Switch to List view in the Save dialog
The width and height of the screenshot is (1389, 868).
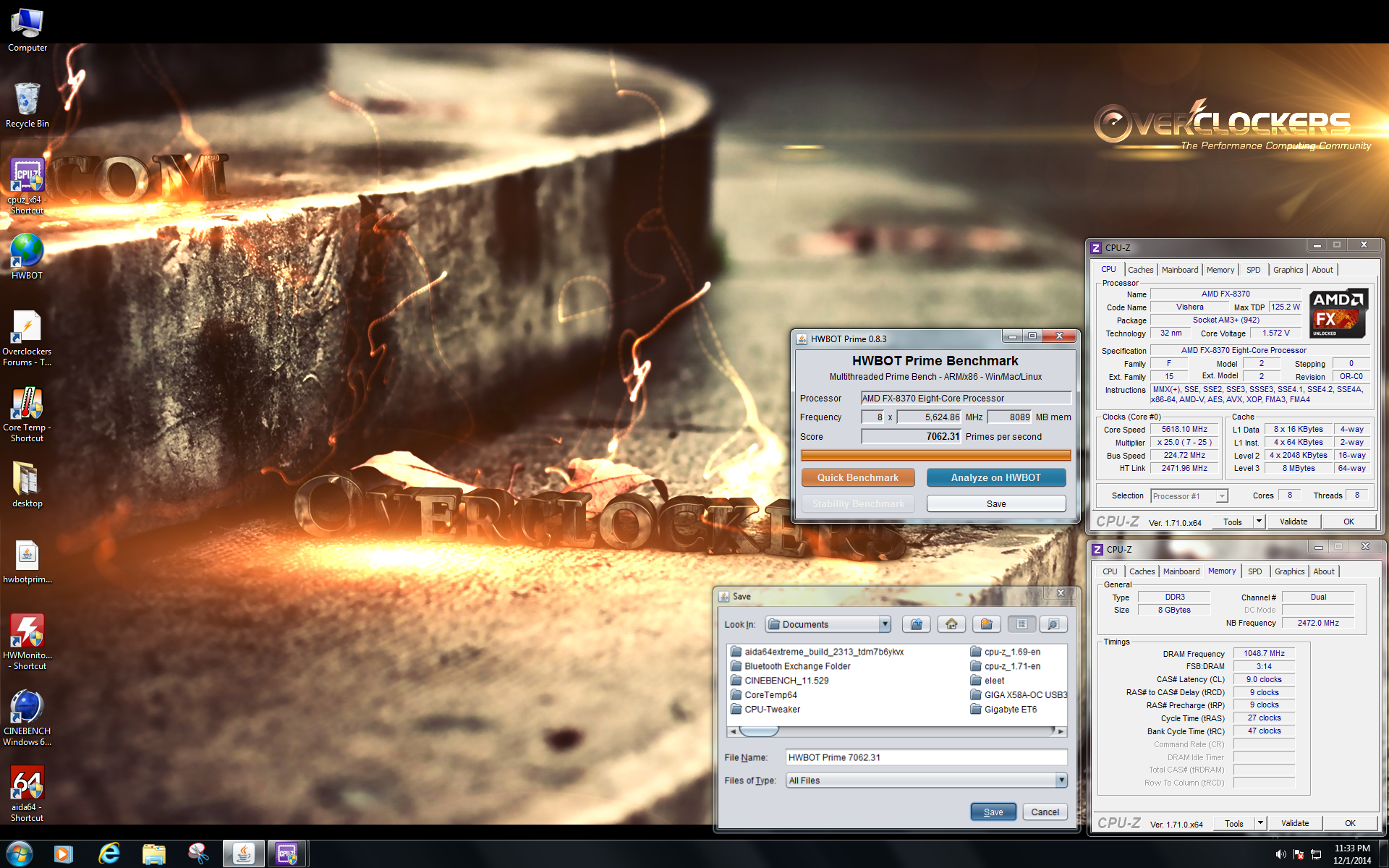1021,624
